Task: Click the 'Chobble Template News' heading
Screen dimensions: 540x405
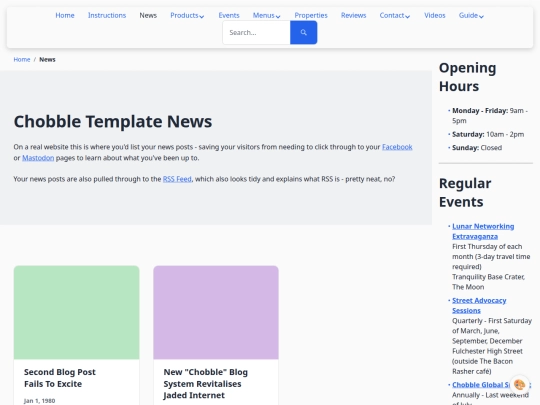Action: 113,122
